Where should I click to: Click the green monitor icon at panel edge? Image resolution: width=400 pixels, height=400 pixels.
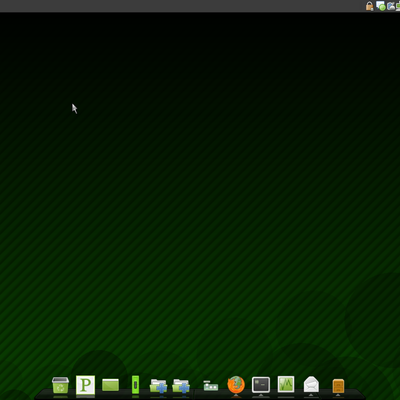coord(398,6)
